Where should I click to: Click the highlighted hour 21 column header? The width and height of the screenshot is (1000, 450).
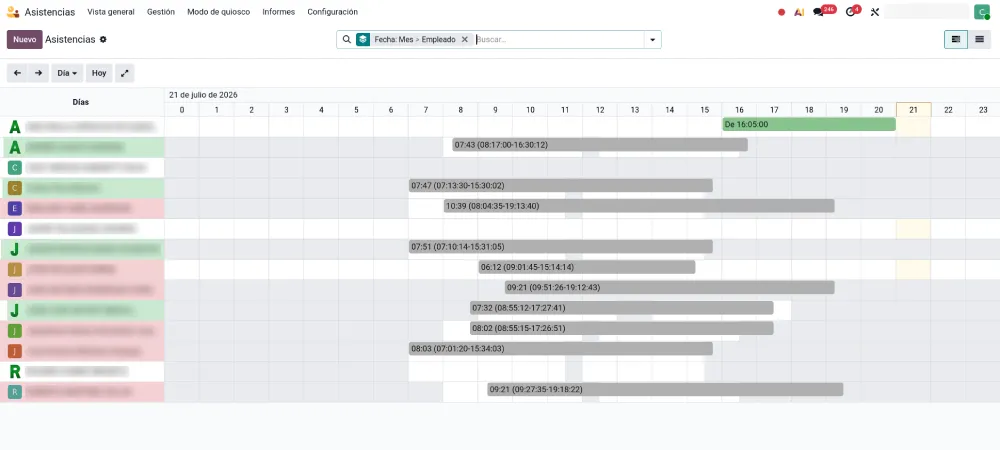coord(913,110)
